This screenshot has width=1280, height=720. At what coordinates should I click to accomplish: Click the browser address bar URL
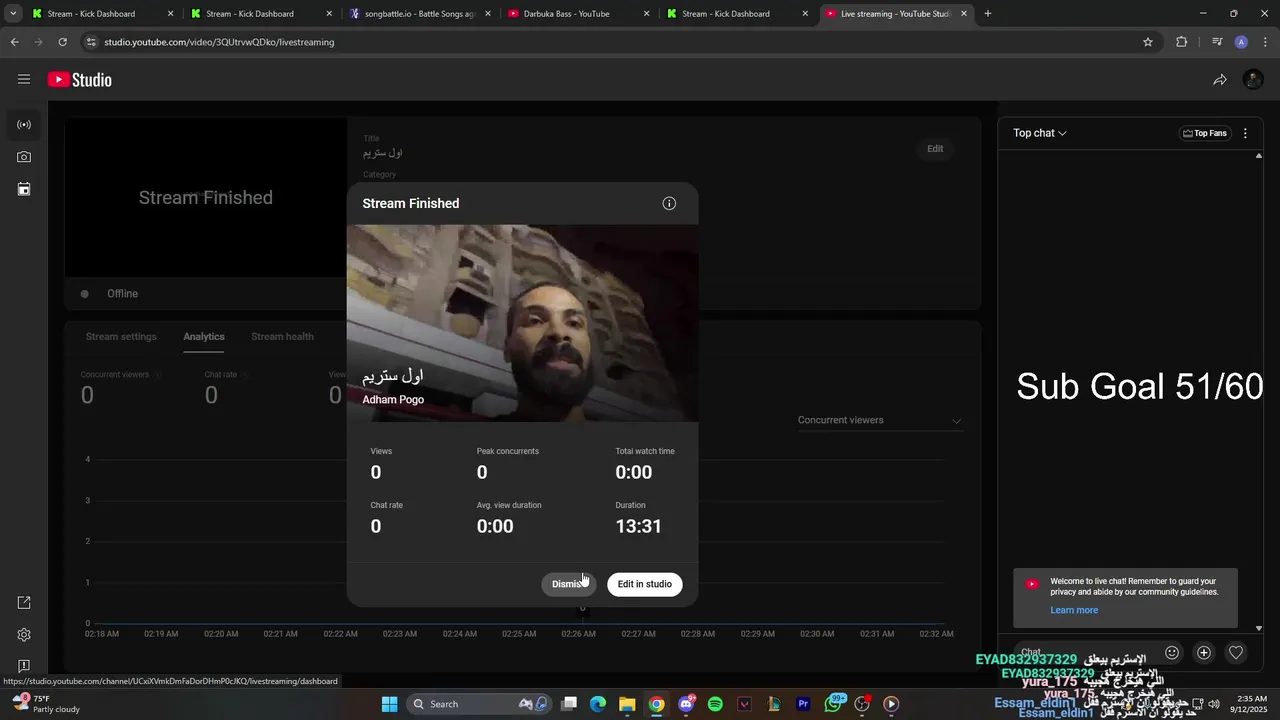pyautogui.click(x=219, y=42)
